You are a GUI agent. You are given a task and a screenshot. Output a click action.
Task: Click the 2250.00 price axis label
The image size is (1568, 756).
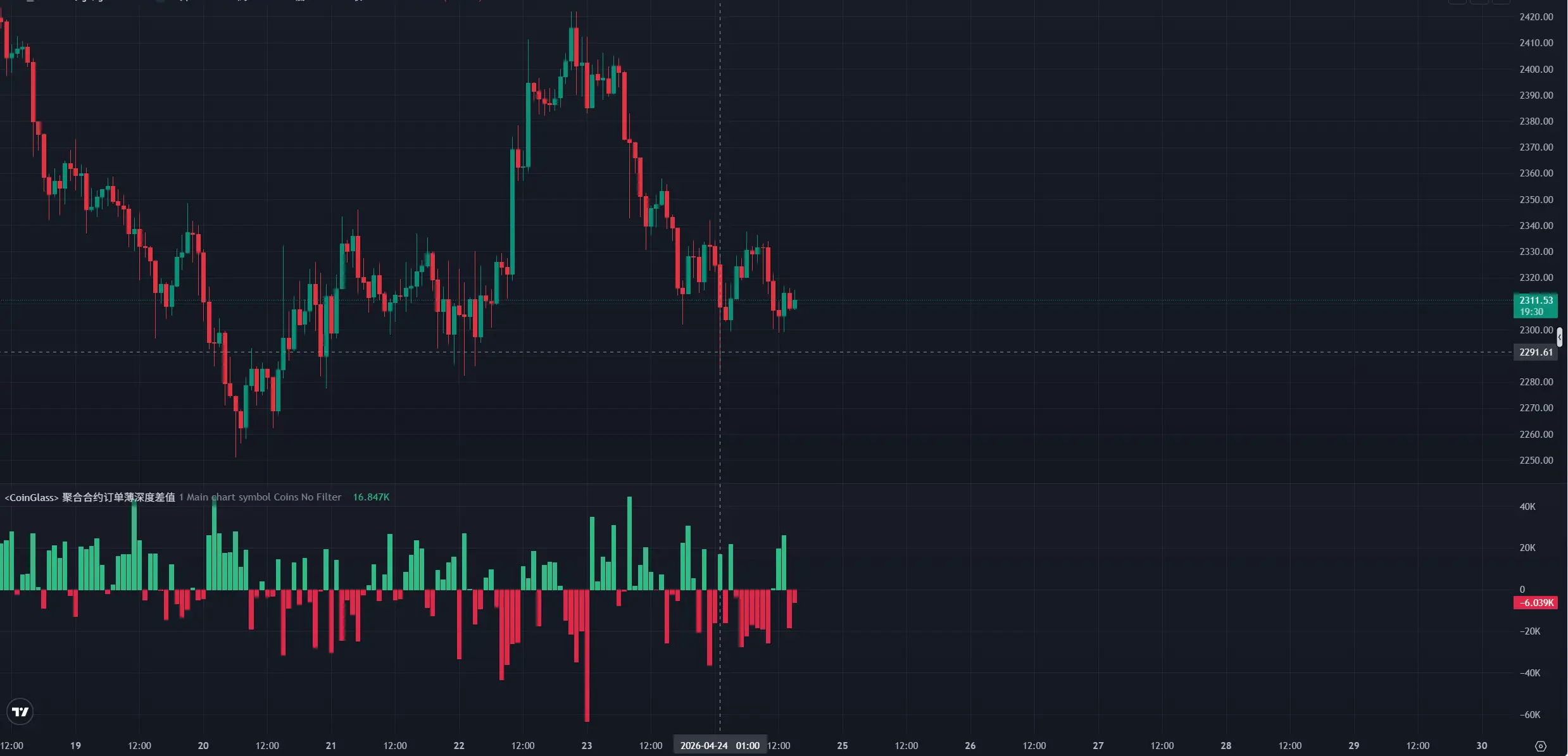(1536, 461)
